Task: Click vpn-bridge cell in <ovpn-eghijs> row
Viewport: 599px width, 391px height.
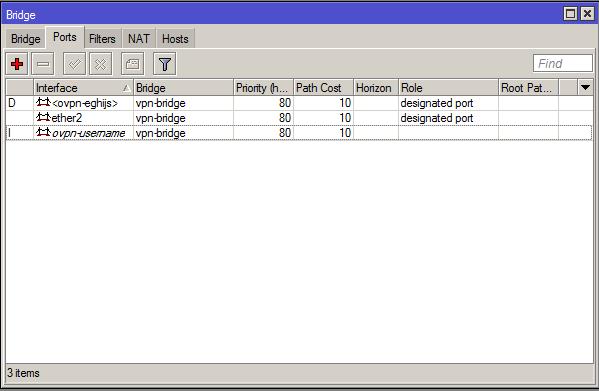Action: point(160,103)
